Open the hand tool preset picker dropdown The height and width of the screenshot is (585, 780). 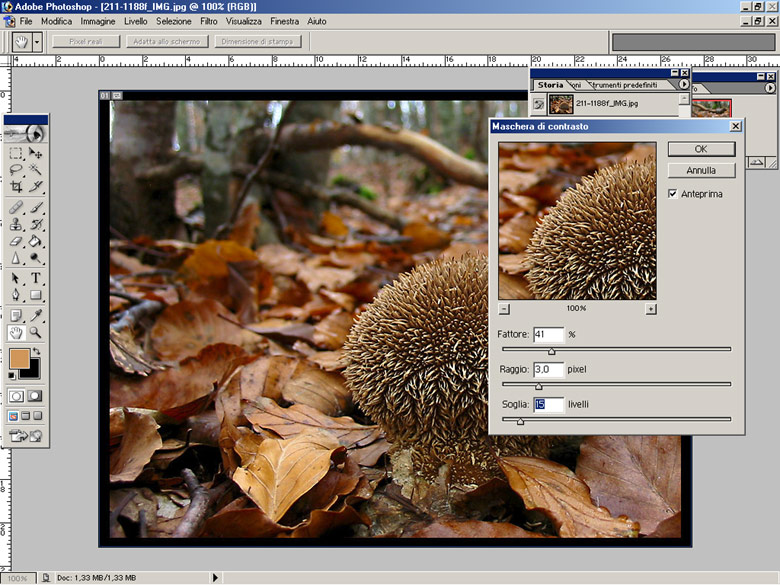click(38, 42)
